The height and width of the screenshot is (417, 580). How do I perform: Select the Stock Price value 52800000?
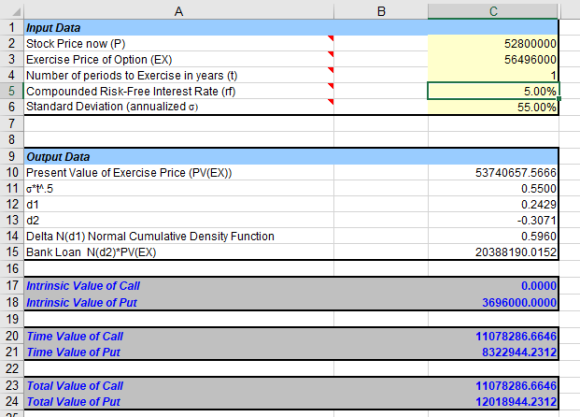[x=493, y=44]
